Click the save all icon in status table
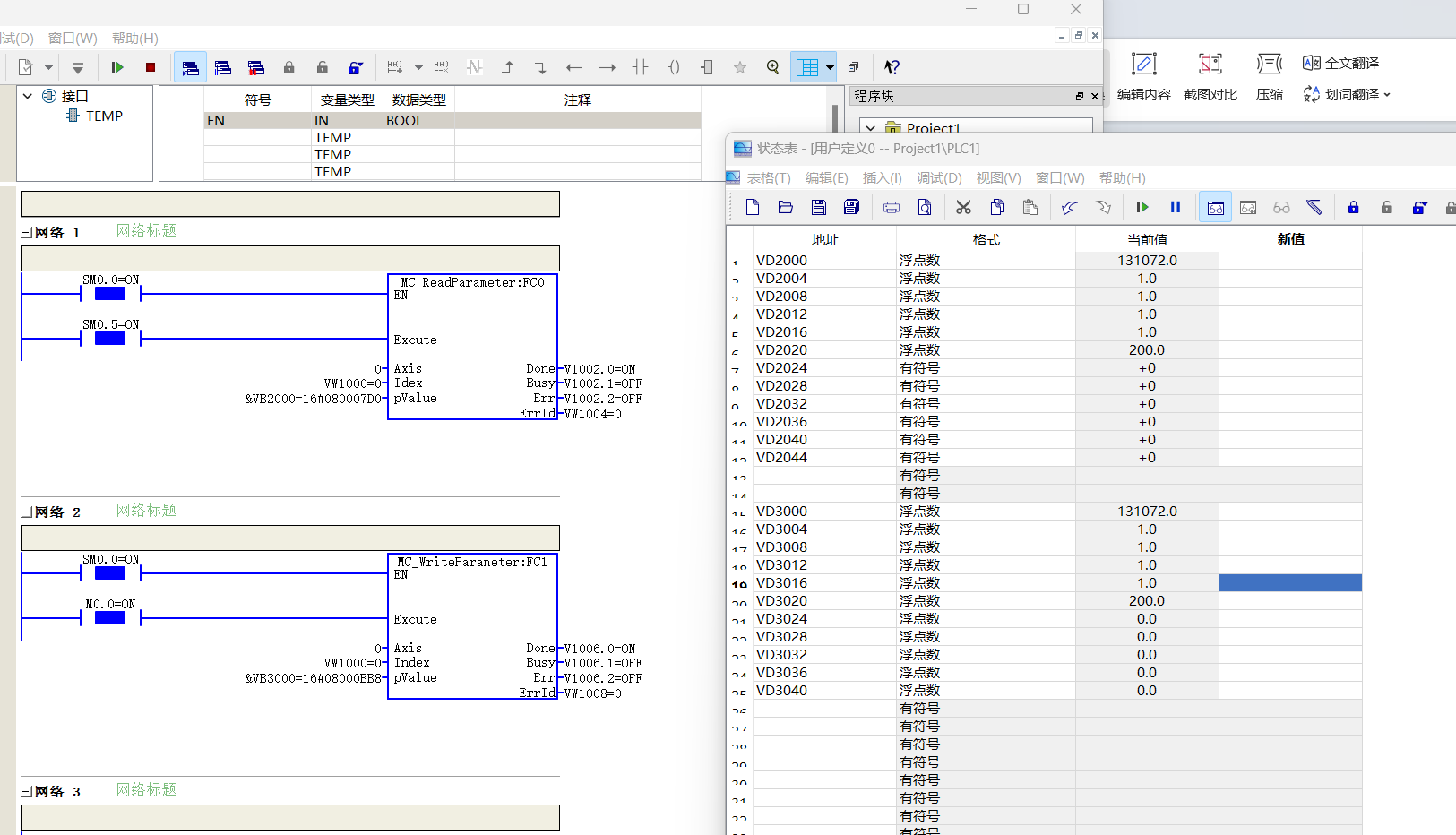The image size is (1456, 835). click(851, 207)
